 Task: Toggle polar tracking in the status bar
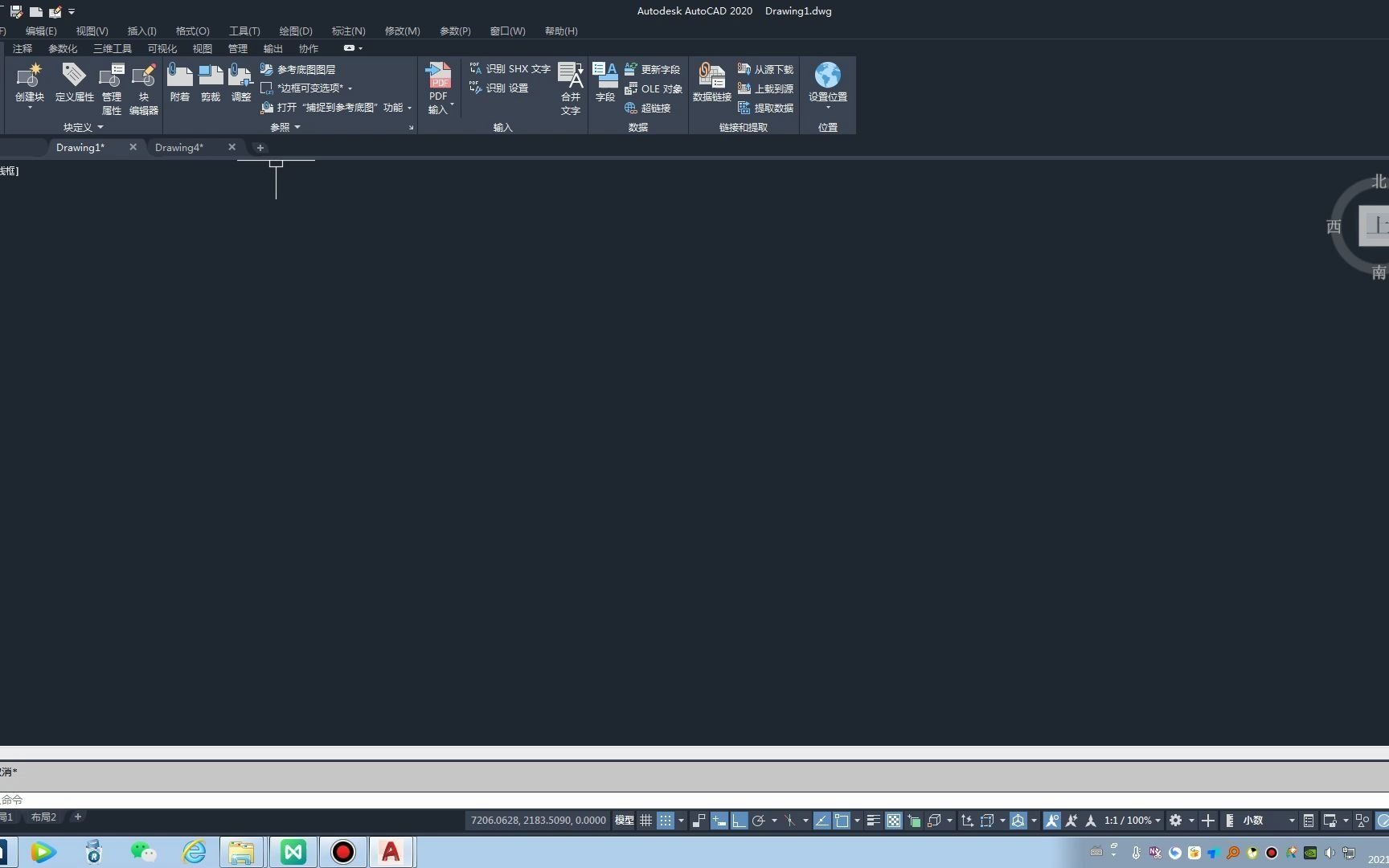pyautogui.click(x=758, y=821)
